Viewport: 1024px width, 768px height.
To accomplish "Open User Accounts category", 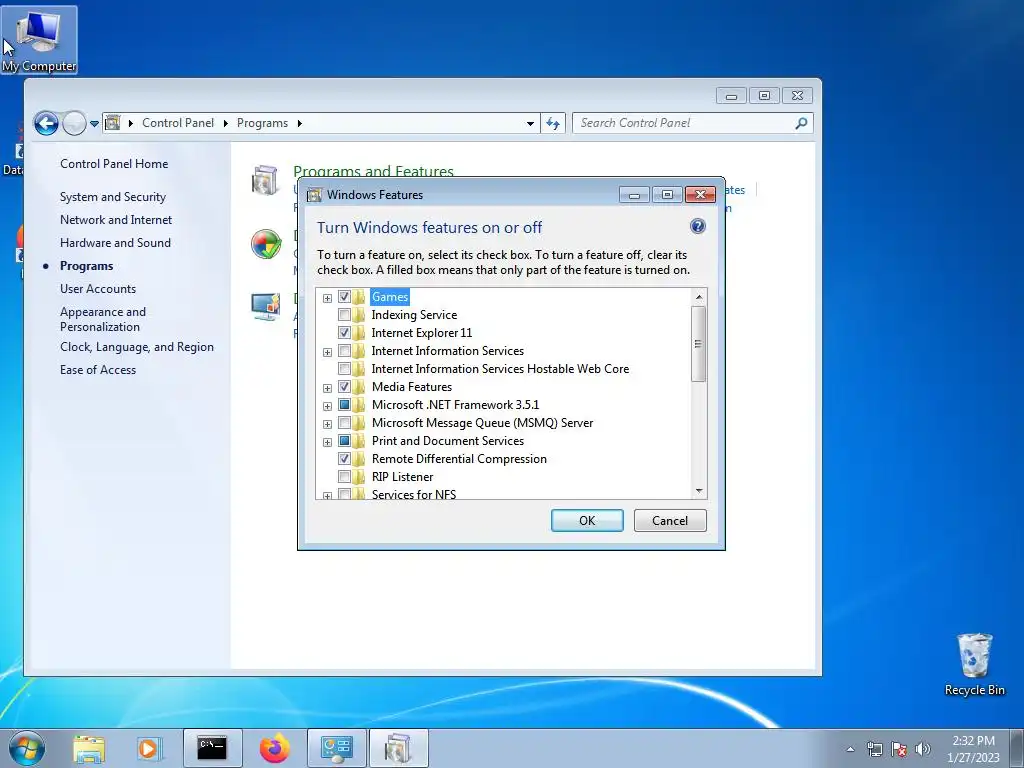I will pos(98,289).
